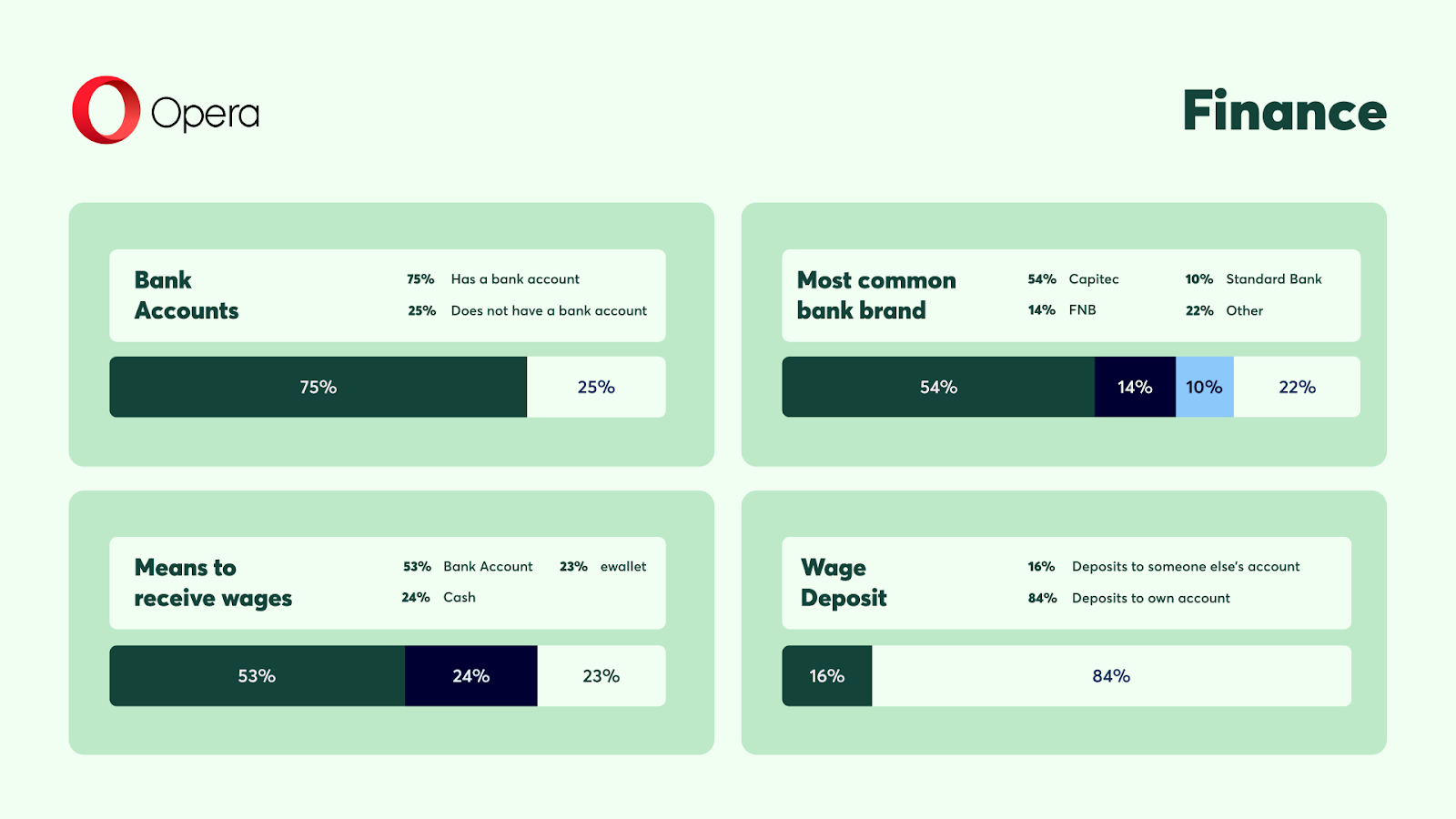The image size is (1456, 819).
Task: Click the 24% navy Cash segment
Action: [x=470, y=676]
